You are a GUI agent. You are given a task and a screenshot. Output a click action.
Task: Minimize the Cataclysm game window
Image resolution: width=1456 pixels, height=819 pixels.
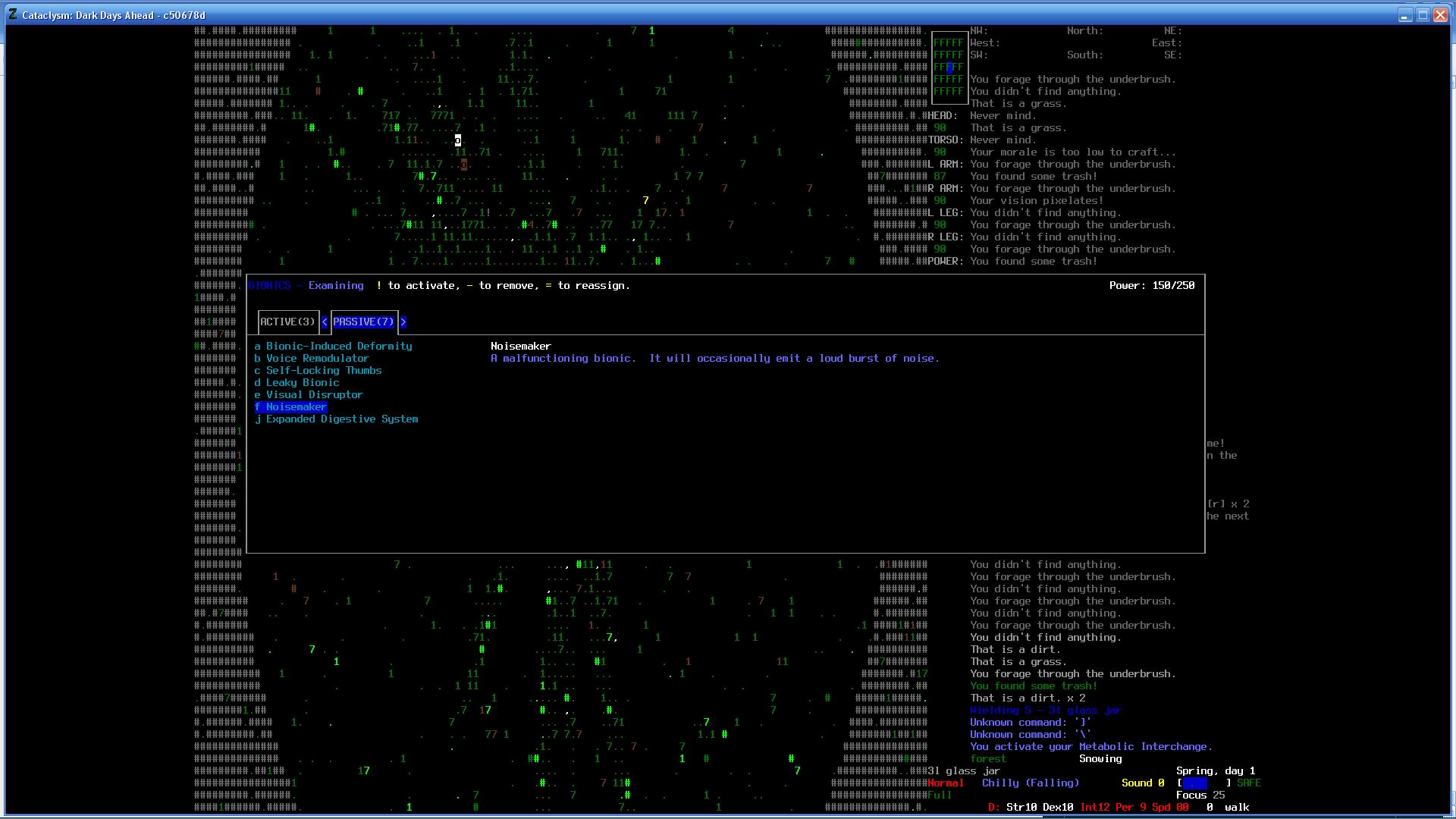(1404, 15)
